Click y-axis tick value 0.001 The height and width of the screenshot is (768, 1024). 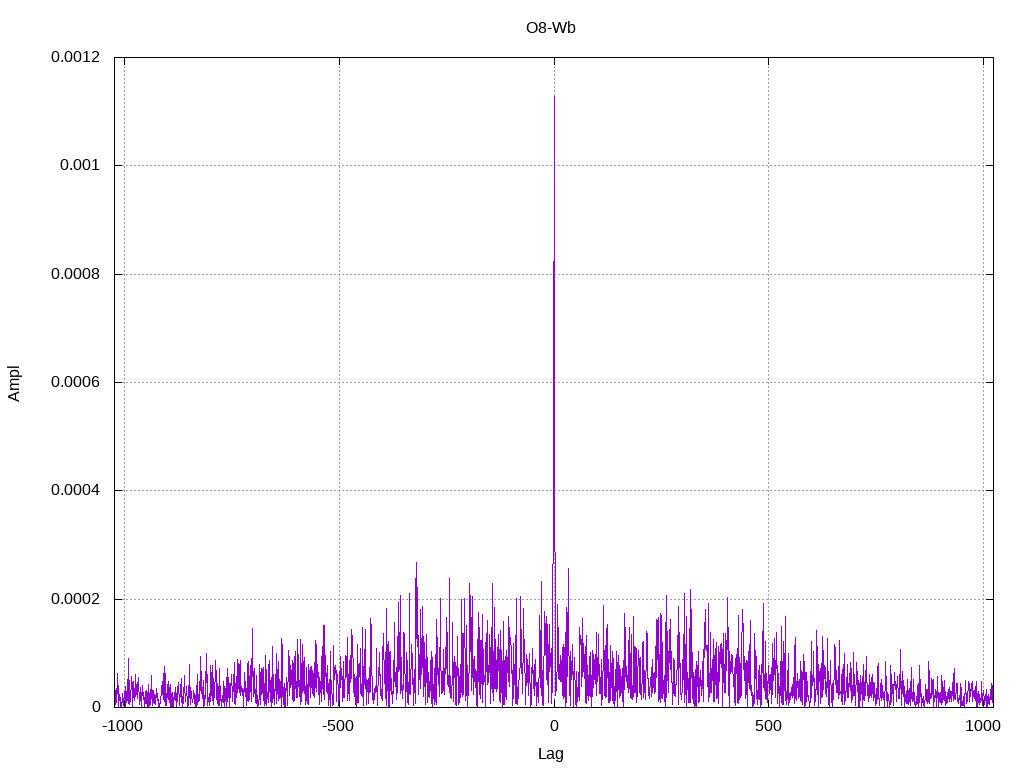click(x=80, y=165)
